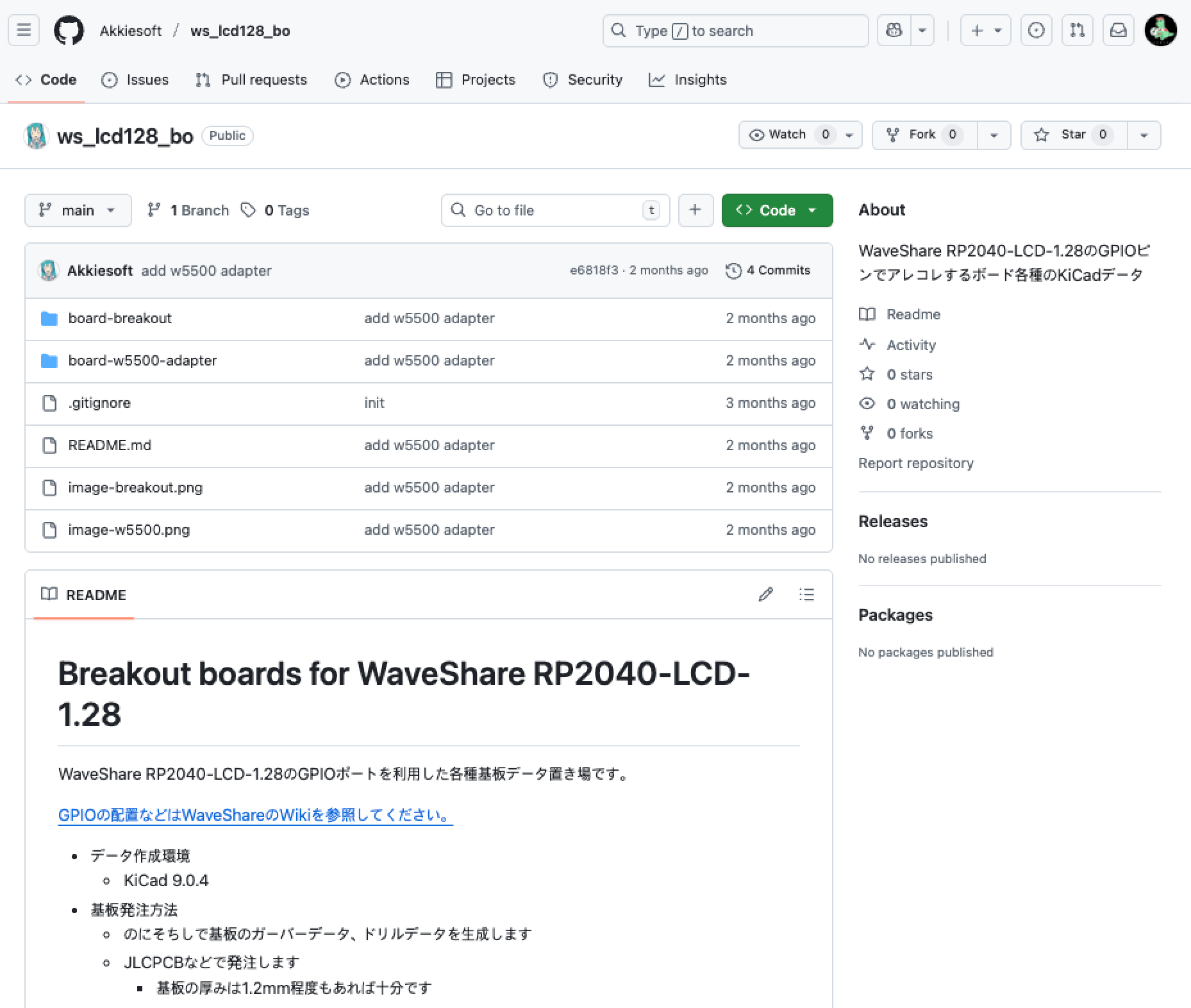Expand the star lists dropdown arrow

[x=1144, y=135]
